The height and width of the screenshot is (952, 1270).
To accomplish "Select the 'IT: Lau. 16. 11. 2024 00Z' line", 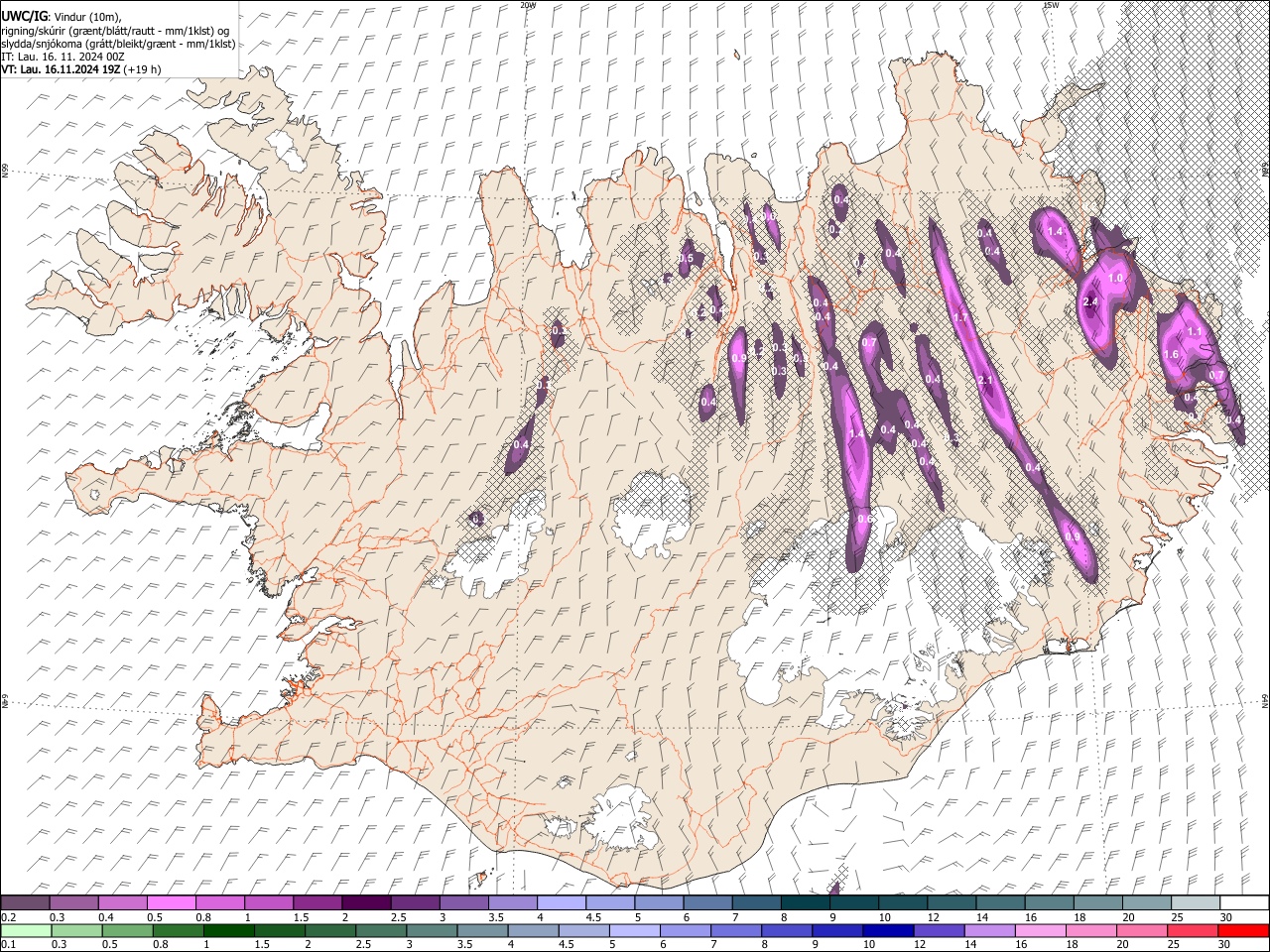I will (63, 57).
